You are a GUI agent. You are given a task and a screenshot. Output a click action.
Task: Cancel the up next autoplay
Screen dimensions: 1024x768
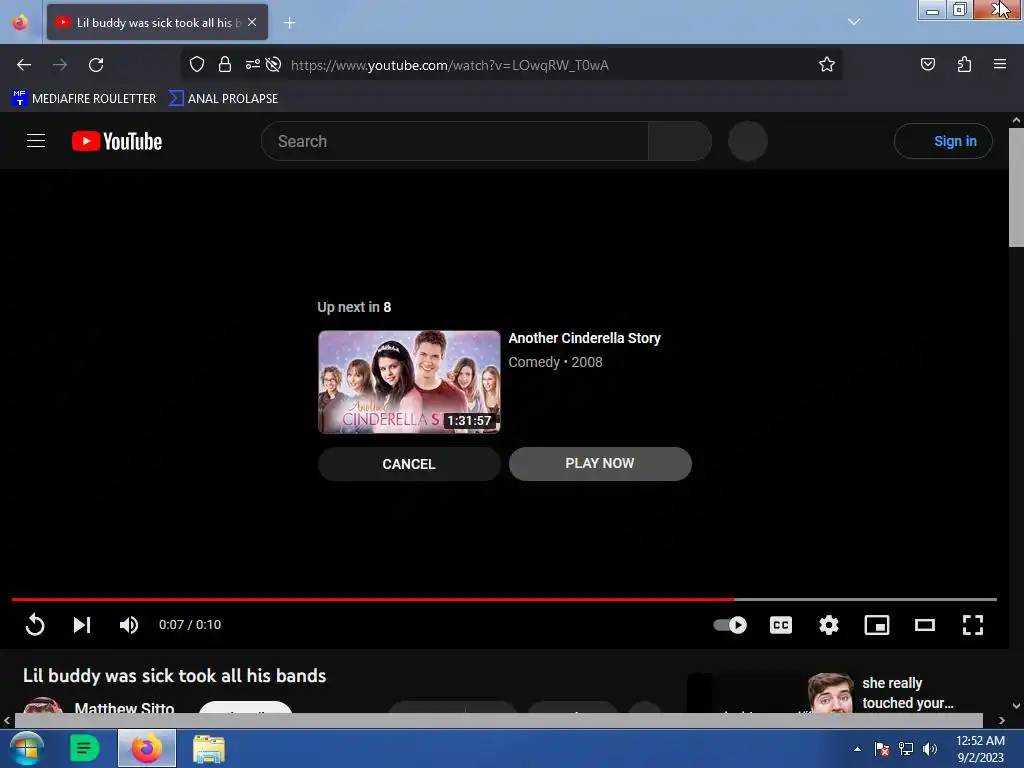coord(409,464)
